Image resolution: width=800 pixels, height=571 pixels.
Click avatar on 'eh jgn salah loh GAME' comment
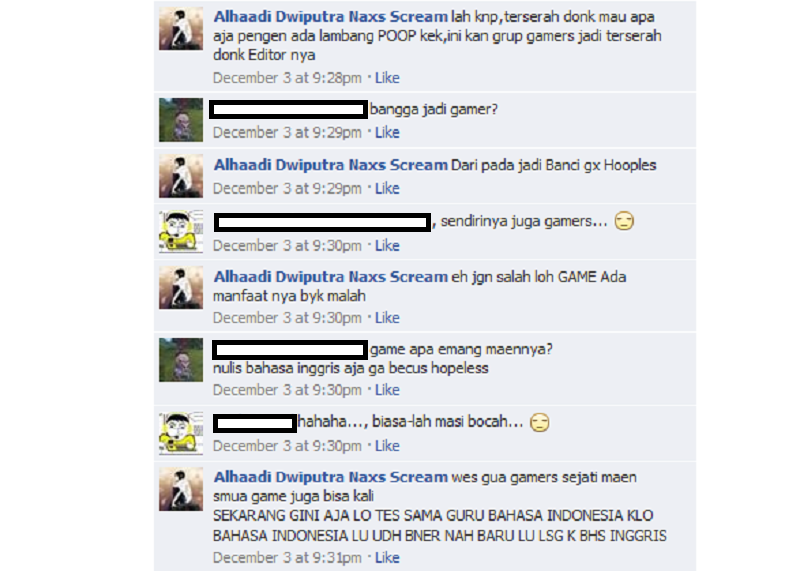coord(181,288)
